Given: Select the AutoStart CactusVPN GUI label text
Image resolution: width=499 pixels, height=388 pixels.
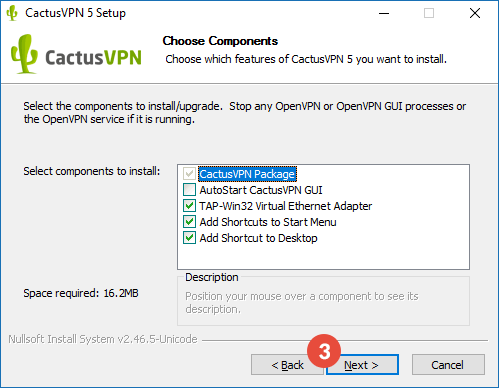Looking at the screenshot, I should (261, 190).
